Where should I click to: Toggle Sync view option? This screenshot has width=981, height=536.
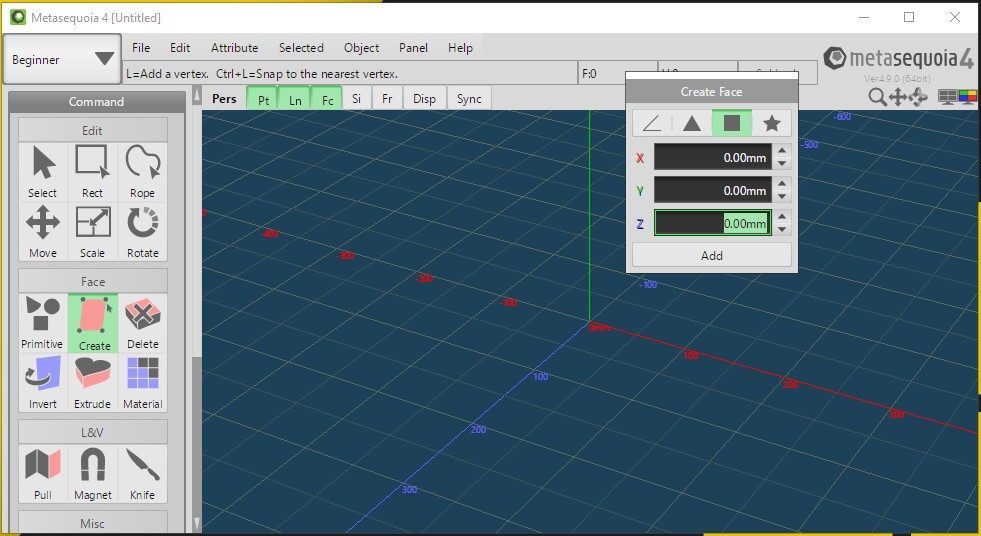click(469, 99)
